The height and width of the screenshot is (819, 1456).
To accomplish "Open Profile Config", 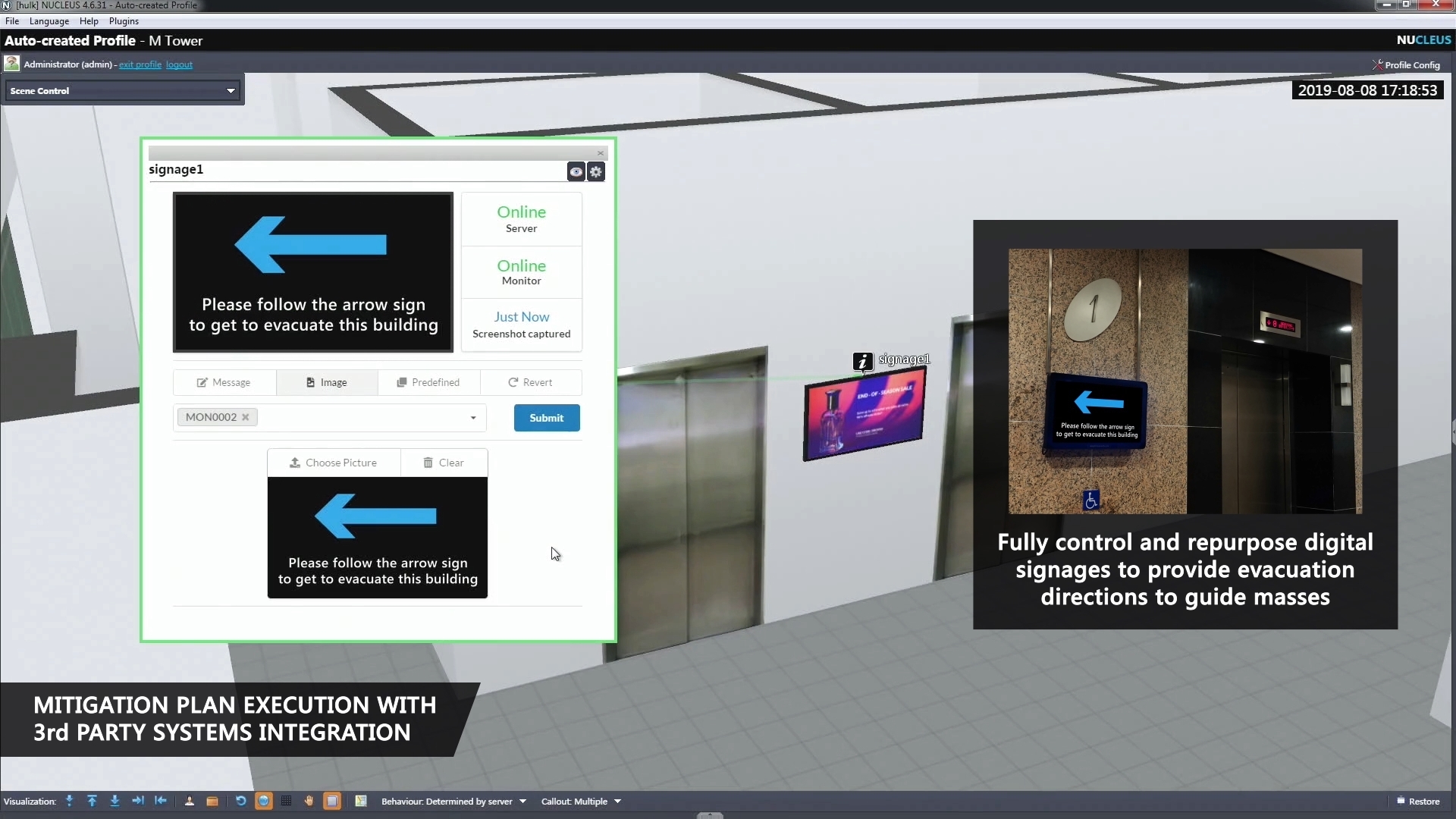I will point(1406,65).
